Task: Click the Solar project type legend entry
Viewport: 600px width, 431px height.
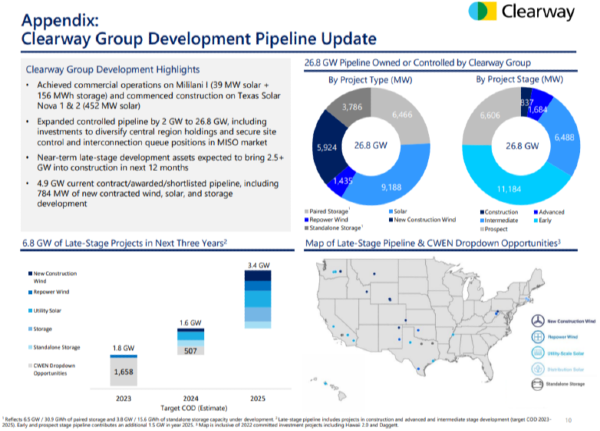Action: (398, 211)
